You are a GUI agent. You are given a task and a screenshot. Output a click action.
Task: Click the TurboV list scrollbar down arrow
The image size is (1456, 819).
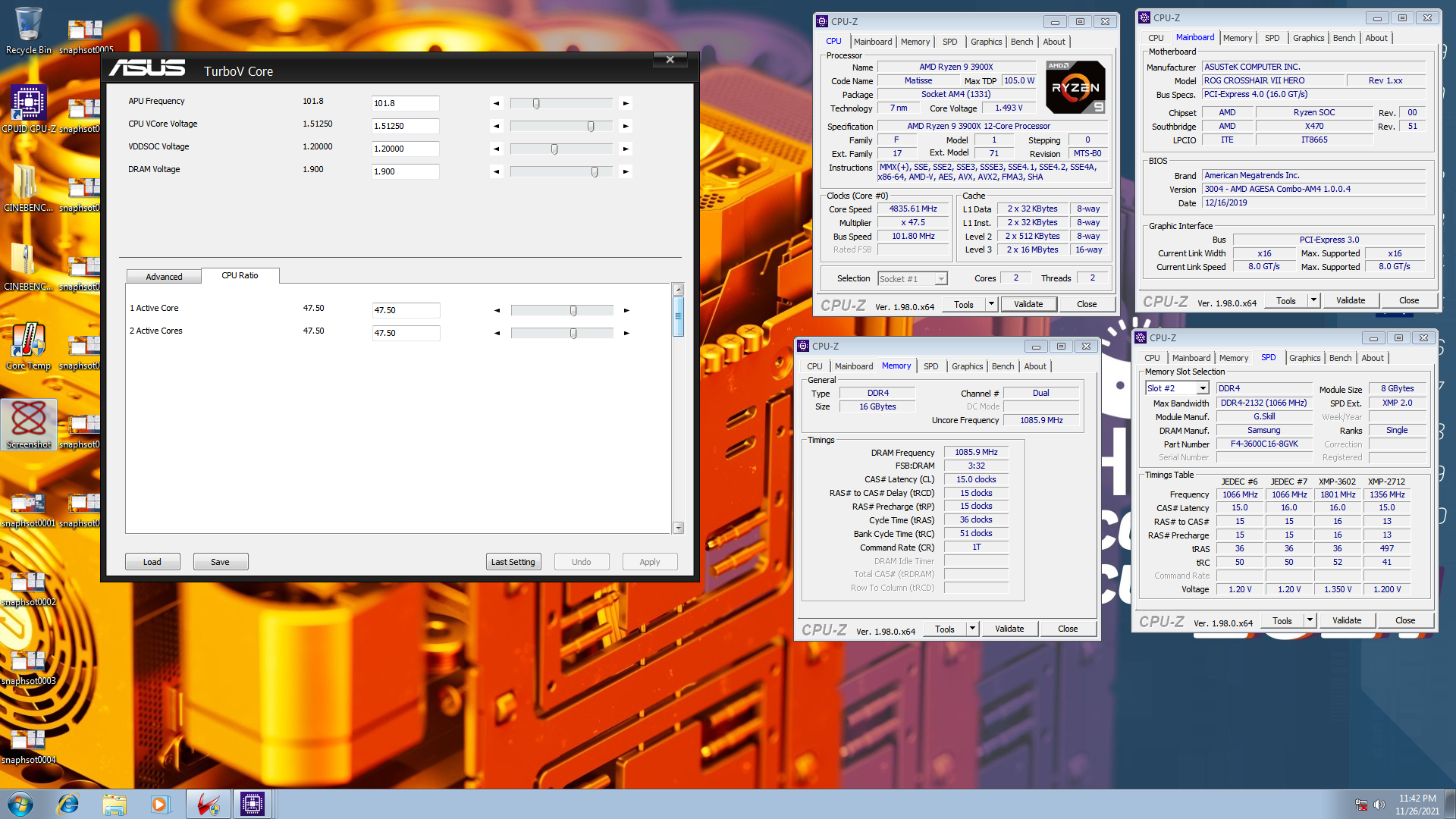tap(679, 528)
